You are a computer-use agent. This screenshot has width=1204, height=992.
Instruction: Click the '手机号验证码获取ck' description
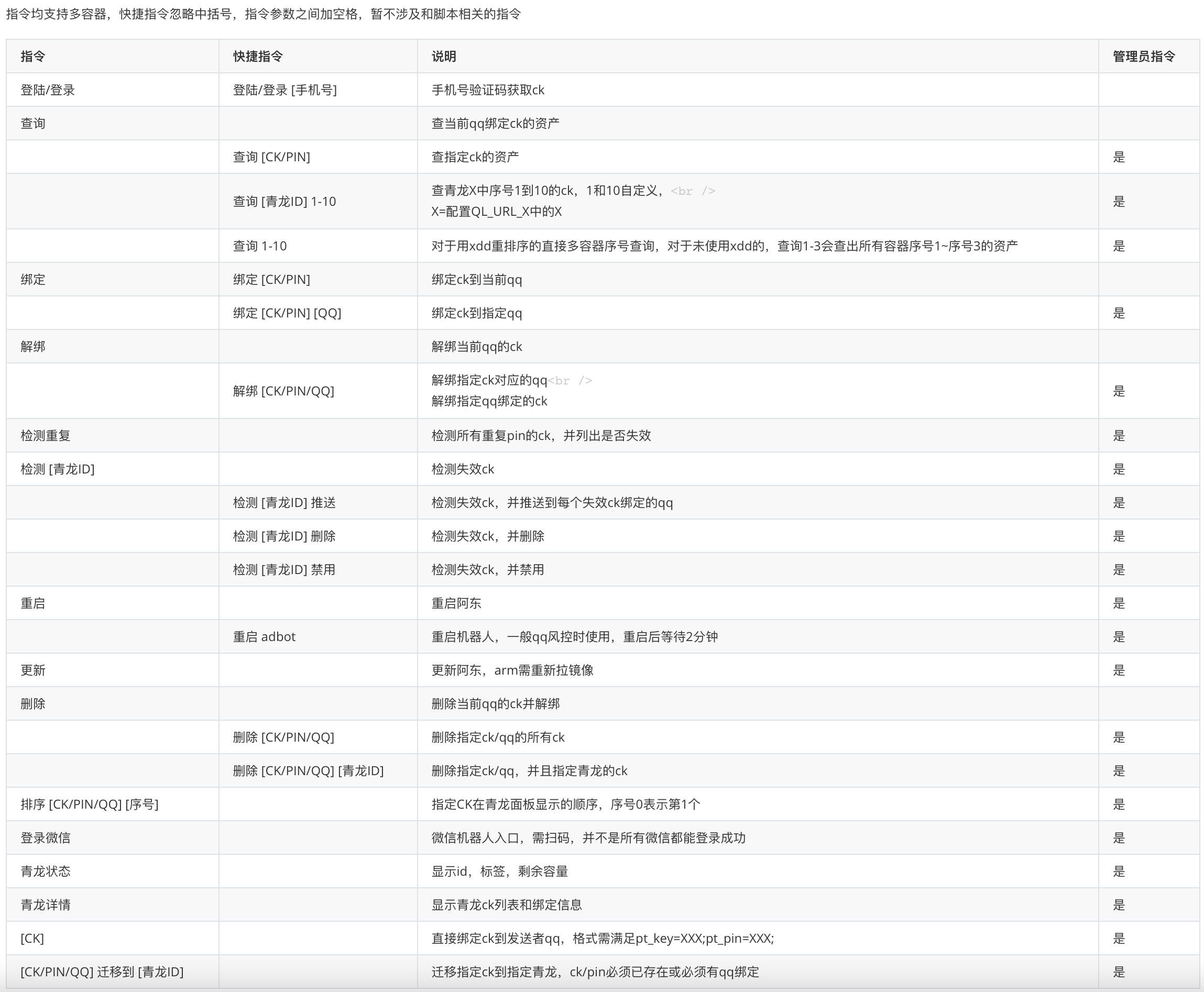[488, 90]
